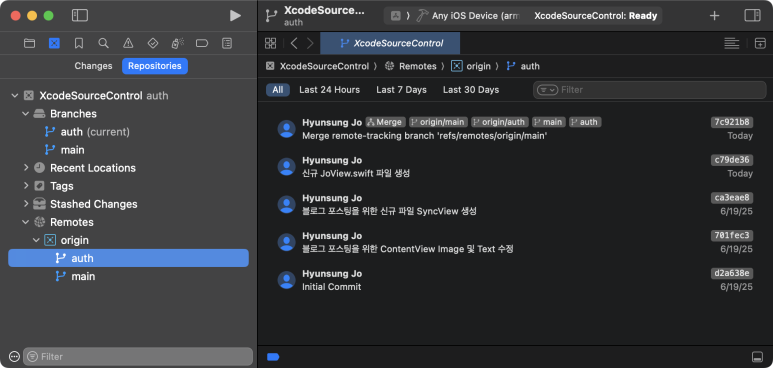
Task: Toggle the navigator sidebar button
Action: point(79,15)
